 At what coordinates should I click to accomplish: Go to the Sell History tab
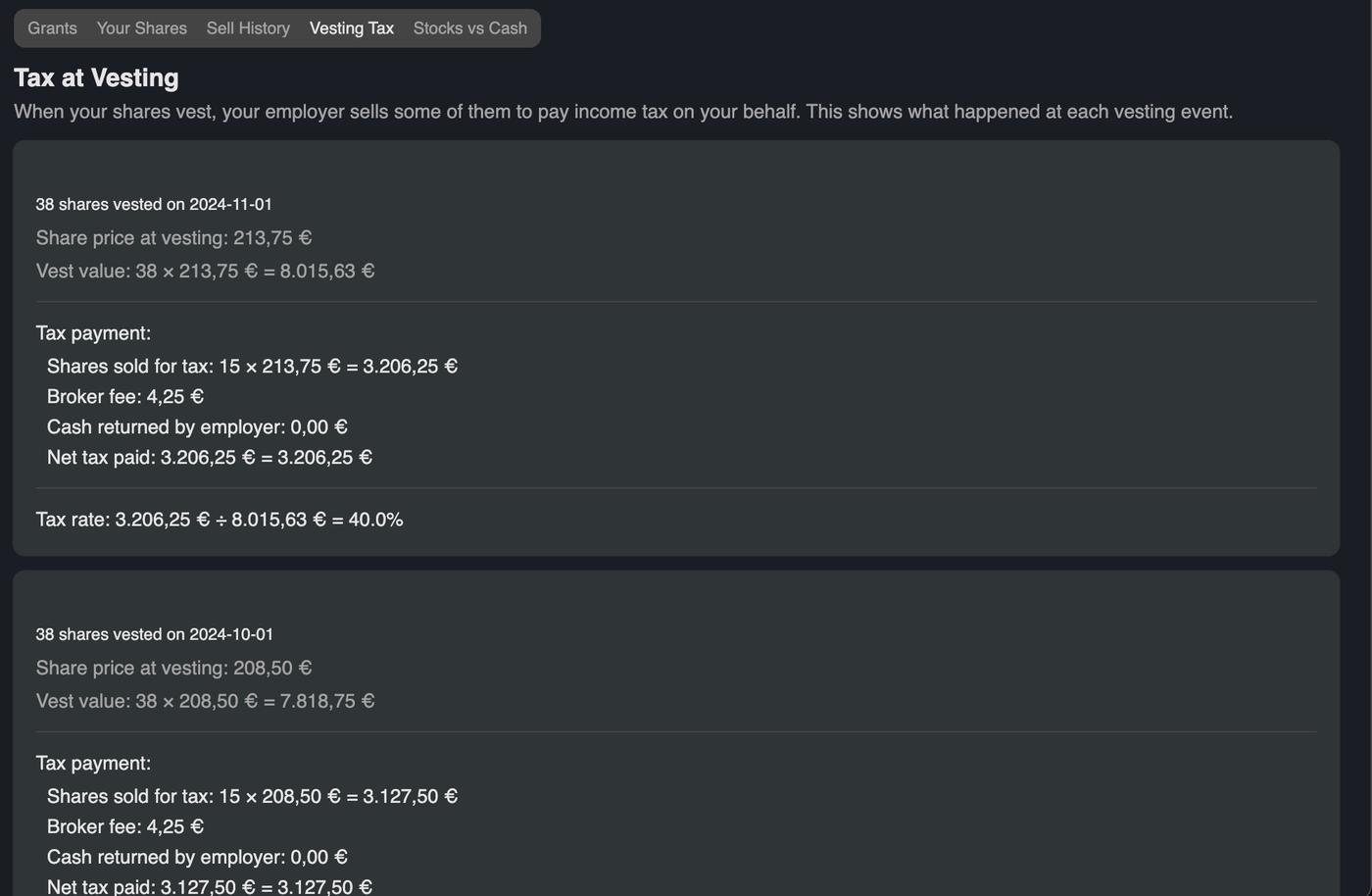click(248, 28)
